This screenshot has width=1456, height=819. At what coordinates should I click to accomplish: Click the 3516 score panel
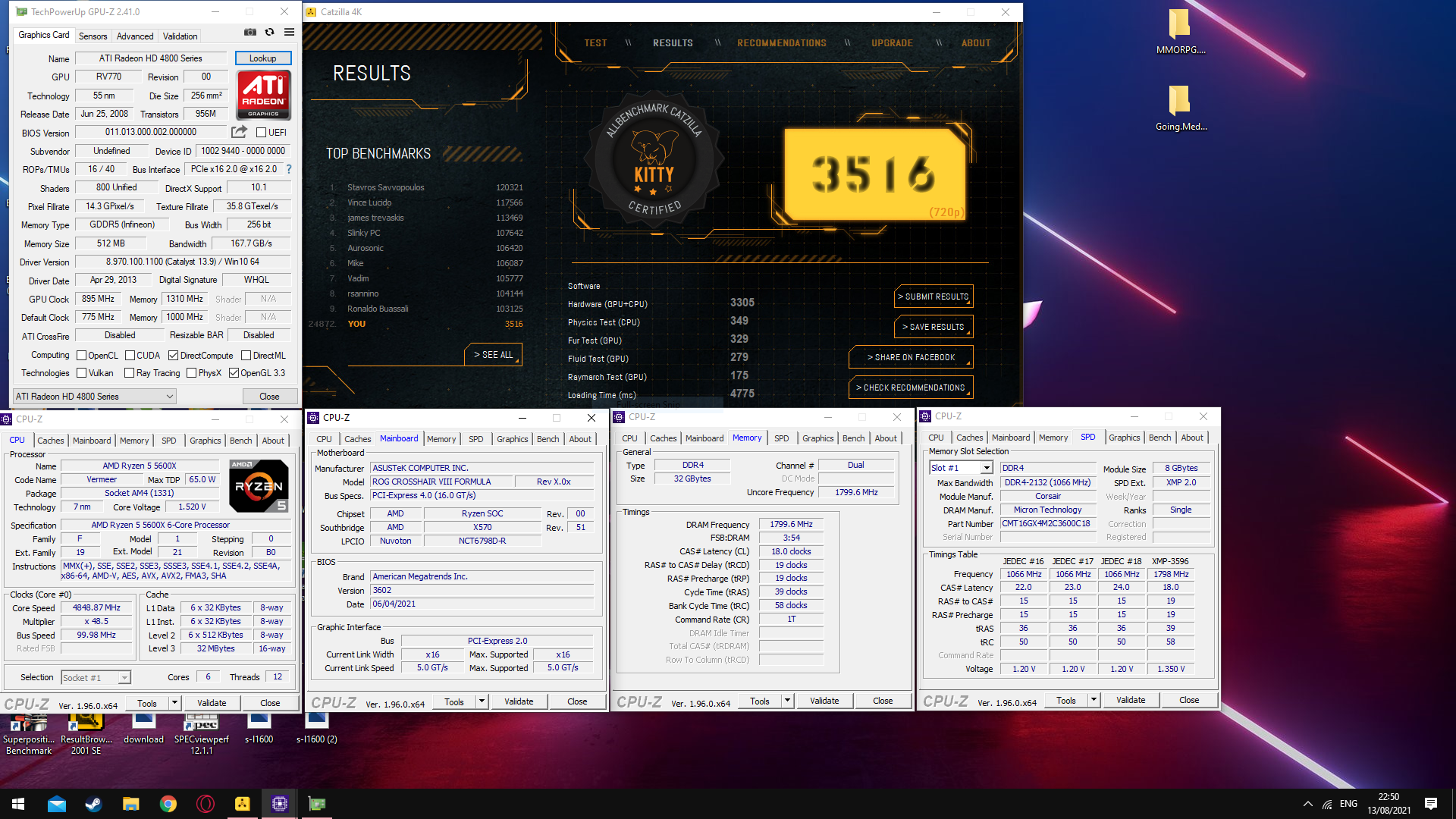coord(875,174)
